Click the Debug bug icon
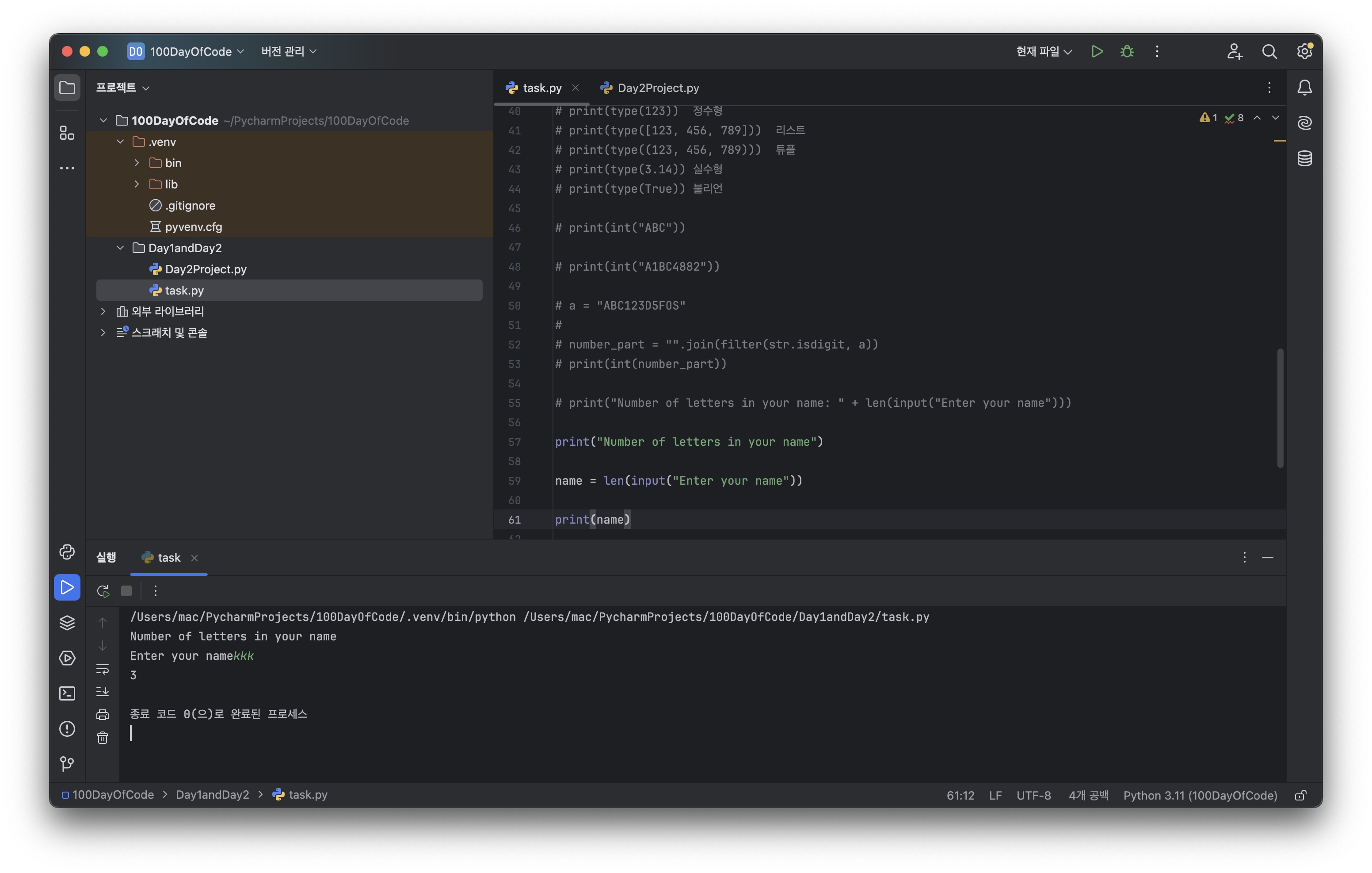1372x873 pixels. pos(1126,51)
